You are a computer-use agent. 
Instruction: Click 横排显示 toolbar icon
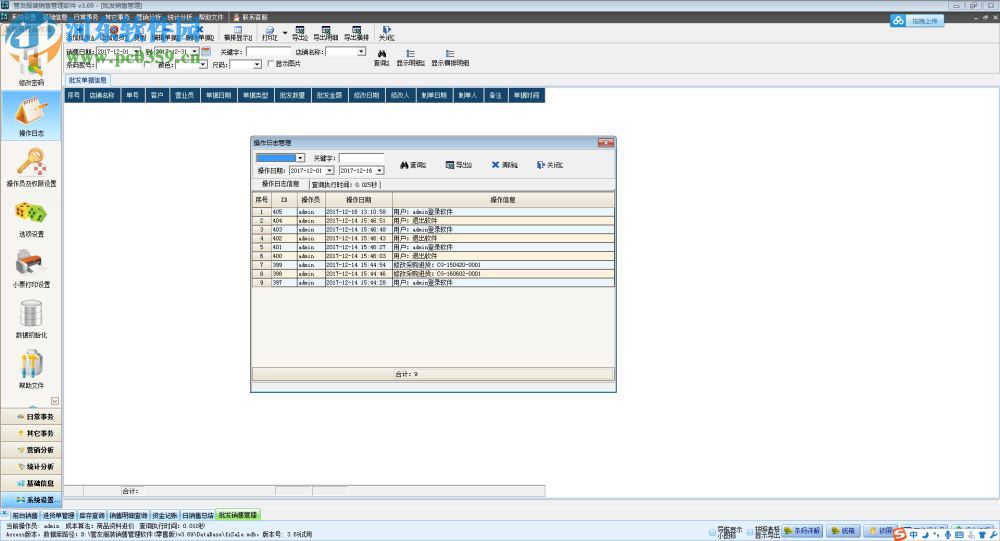point(238,33)
